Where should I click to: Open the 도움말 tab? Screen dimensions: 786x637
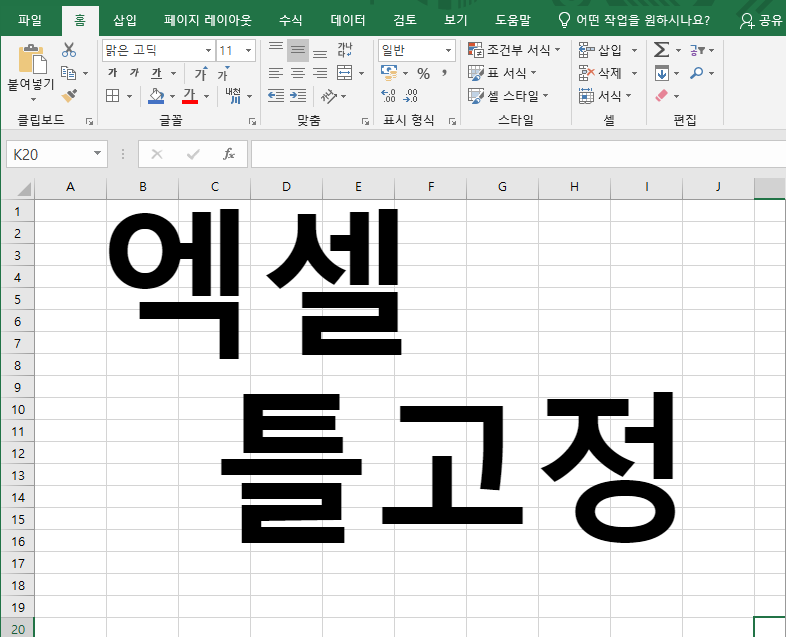tap(513, 20)
